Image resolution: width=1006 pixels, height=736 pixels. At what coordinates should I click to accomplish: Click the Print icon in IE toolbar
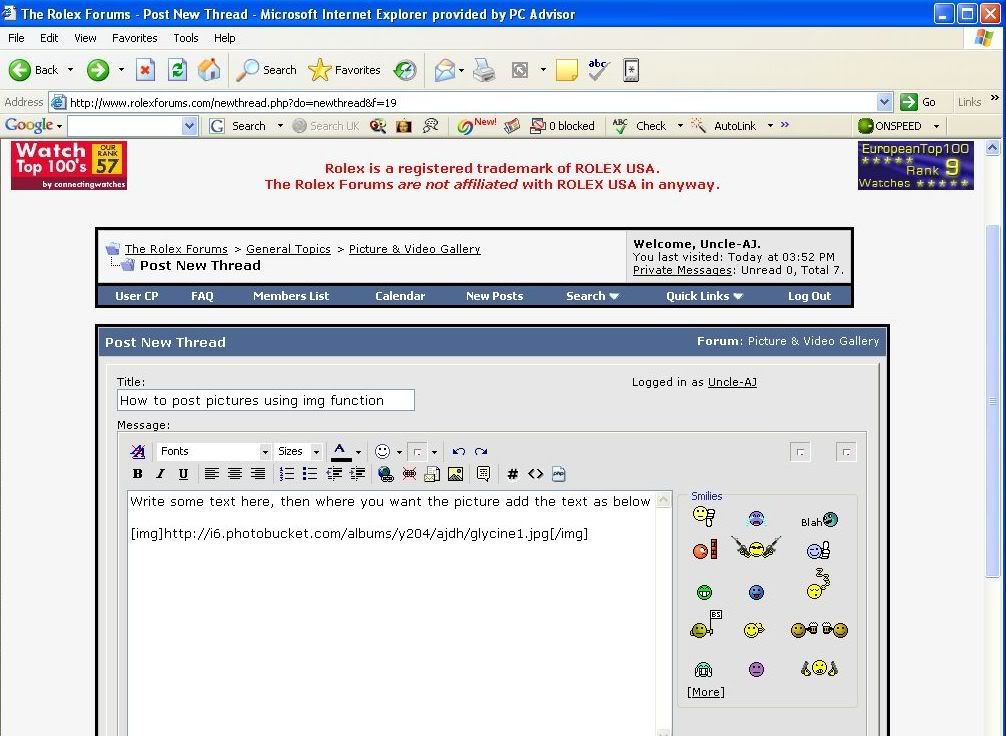tap(484, 70)
